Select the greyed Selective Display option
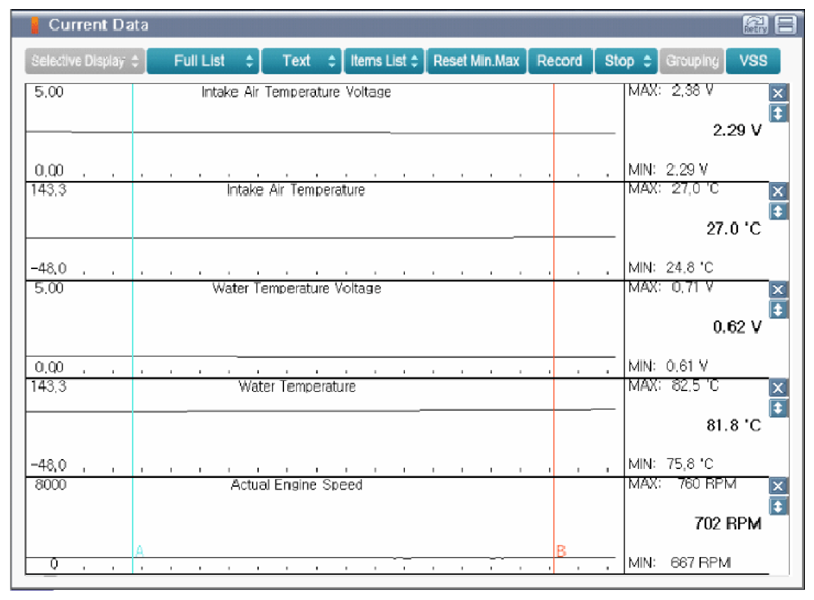 tap(85, 61)
